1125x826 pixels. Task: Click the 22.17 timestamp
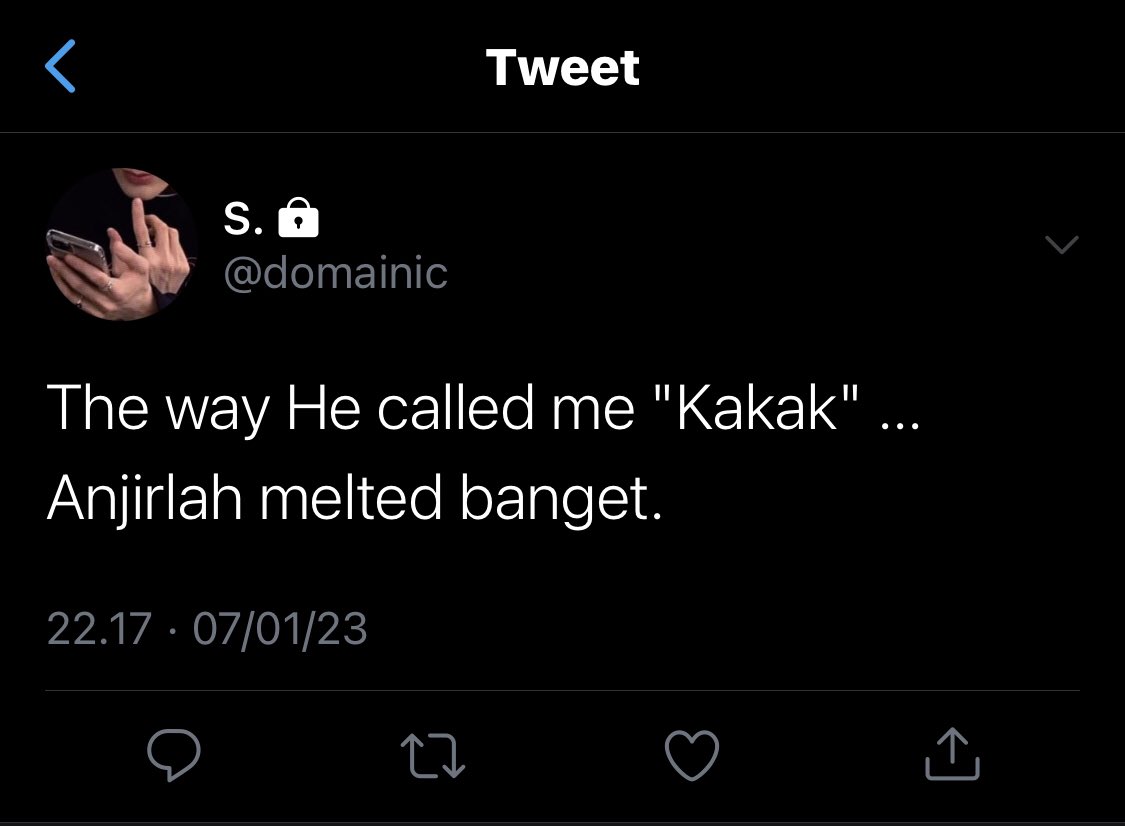99,629
